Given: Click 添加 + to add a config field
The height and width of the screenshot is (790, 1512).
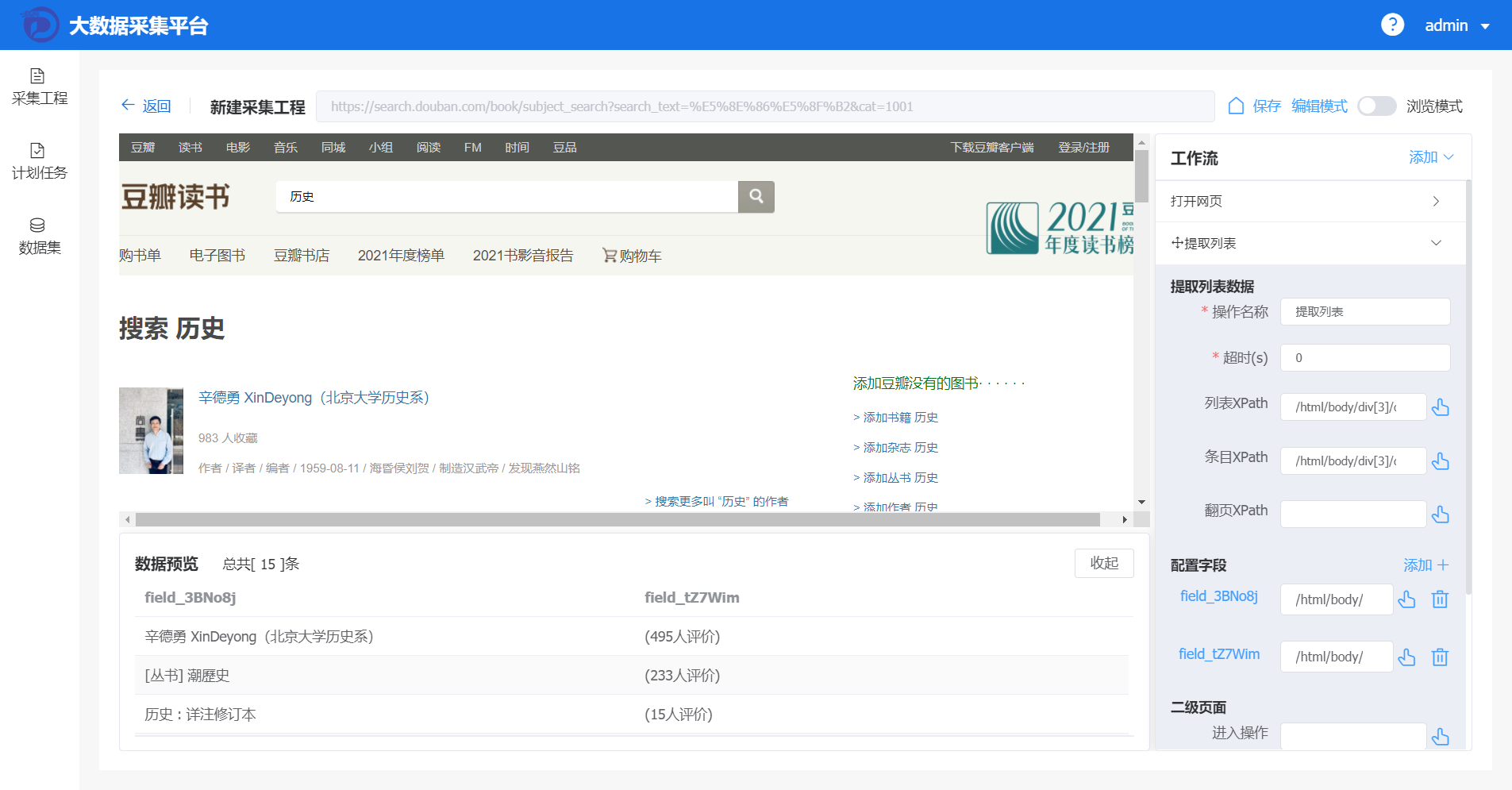Looking at the screenshot, I should 1426,565.
